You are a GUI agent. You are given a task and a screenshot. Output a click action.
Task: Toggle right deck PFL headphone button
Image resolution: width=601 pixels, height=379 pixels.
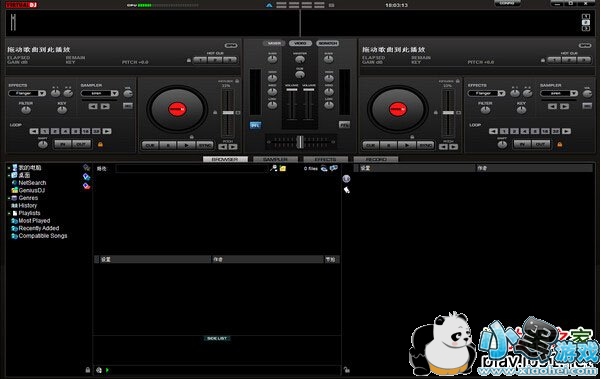[344, 125]
